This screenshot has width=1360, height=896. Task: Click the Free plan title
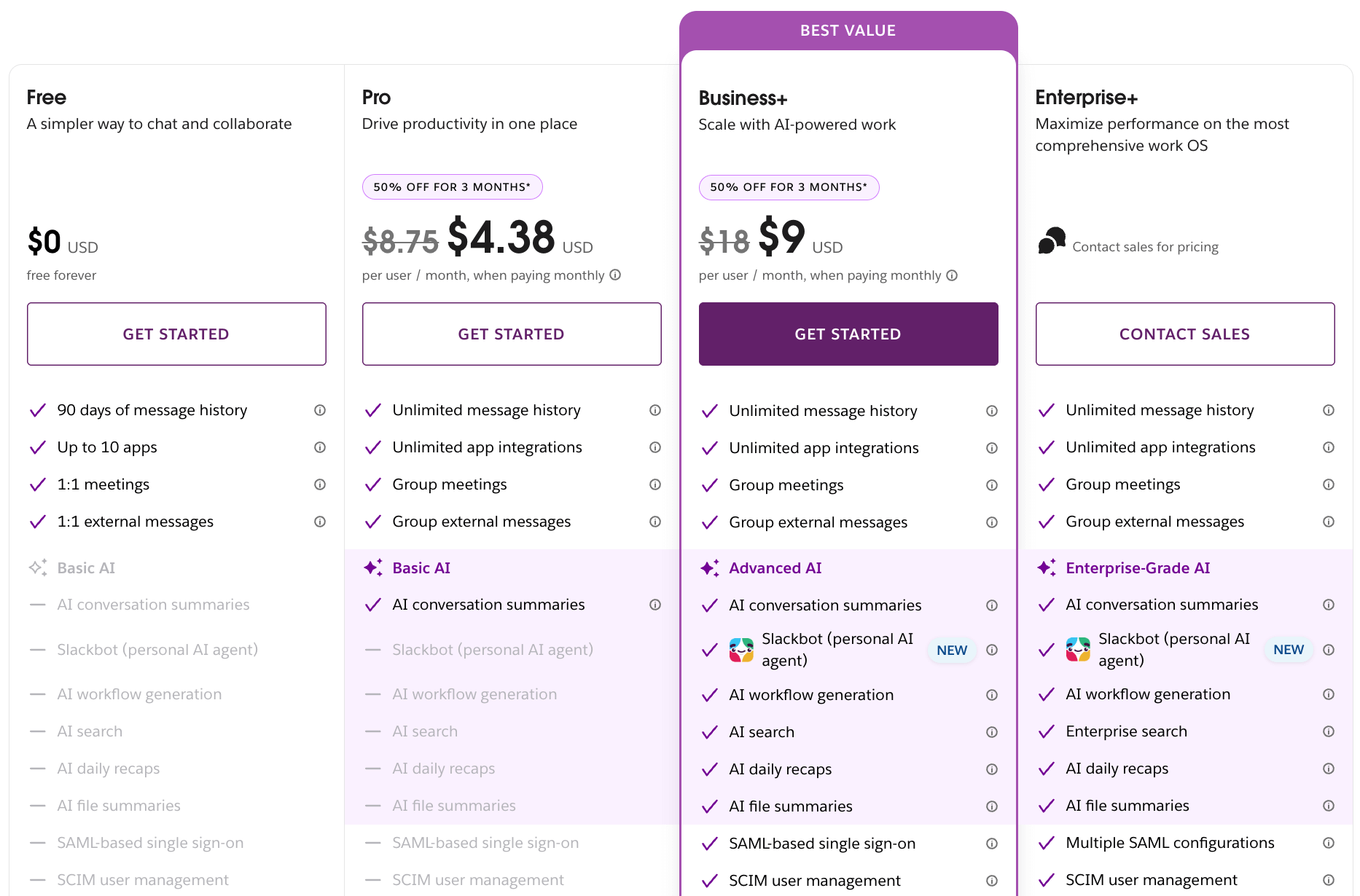coord(45,96)
